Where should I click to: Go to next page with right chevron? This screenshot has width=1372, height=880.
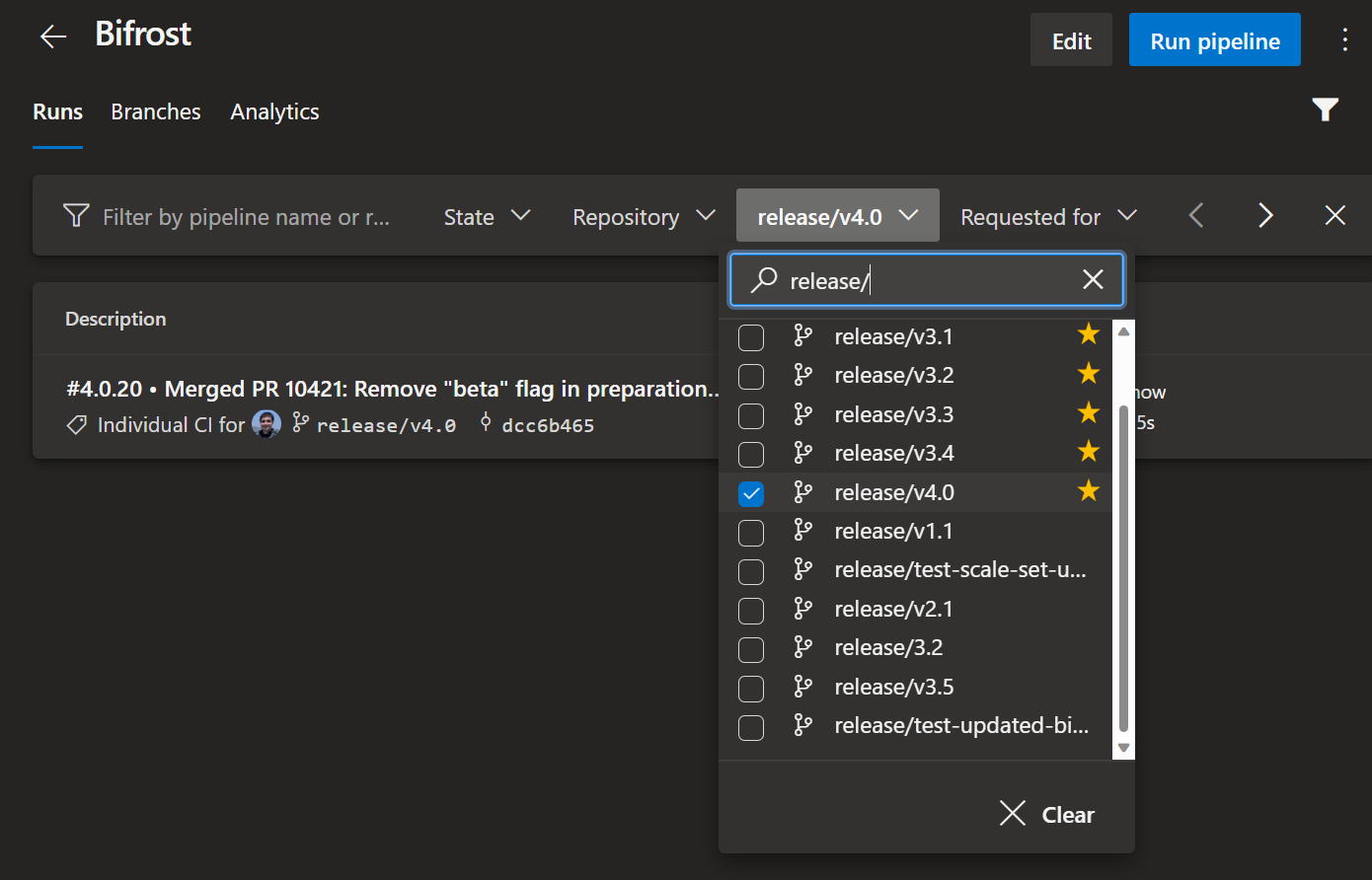[1265, 215]
